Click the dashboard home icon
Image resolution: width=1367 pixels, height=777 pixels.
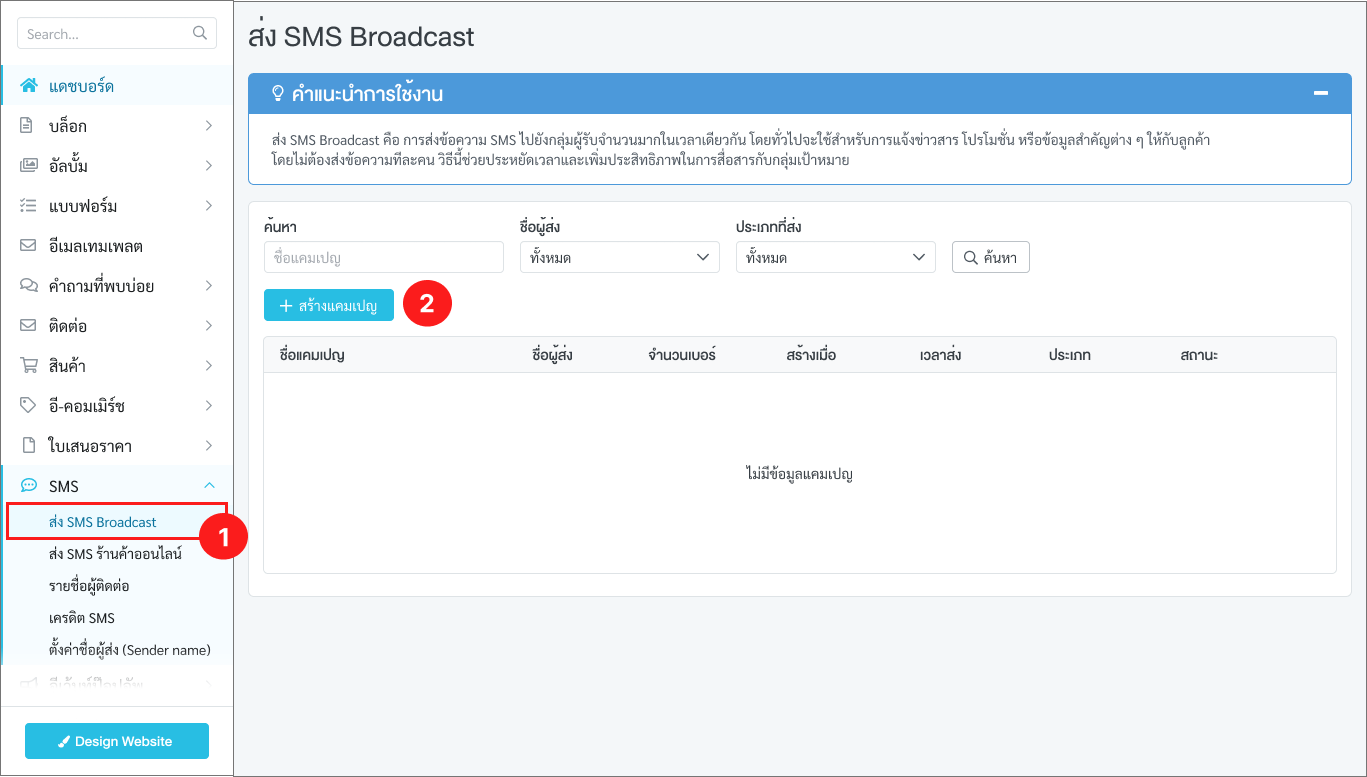coord(29,86)
